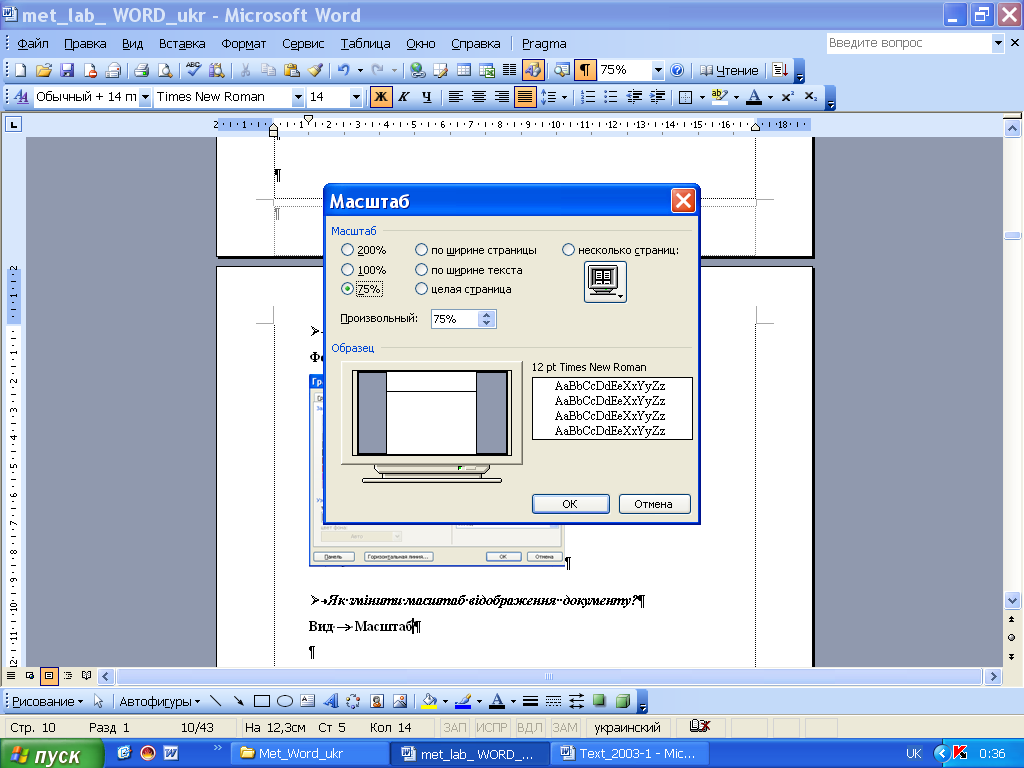Expand the style dropdown 'Обычный + 14'
Image resolution: width=1024 pixels, height=768 pixels.
pyautogui.click(x=145, y=97)
